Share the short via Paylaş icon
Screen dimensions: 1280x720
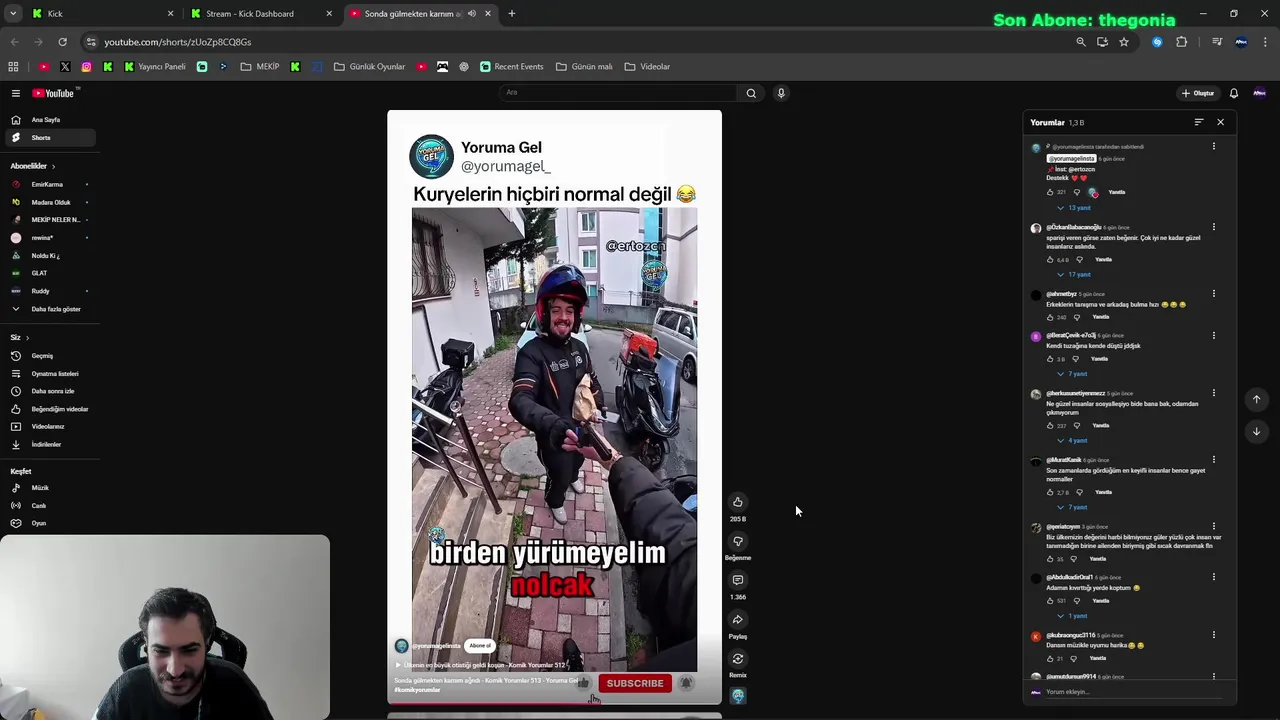point(737,619)
